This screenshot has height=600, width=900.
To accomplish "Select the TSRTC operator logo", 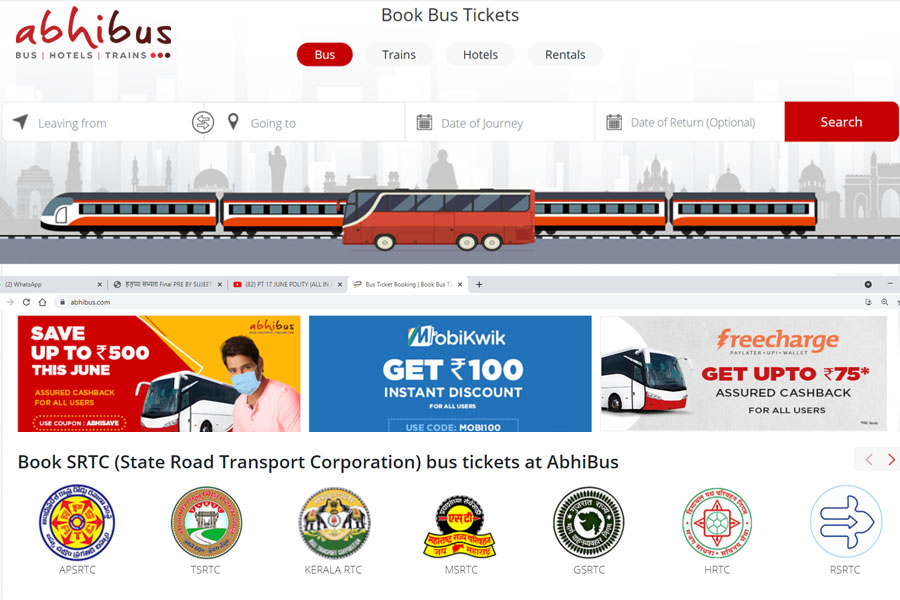I will point(206,522).
